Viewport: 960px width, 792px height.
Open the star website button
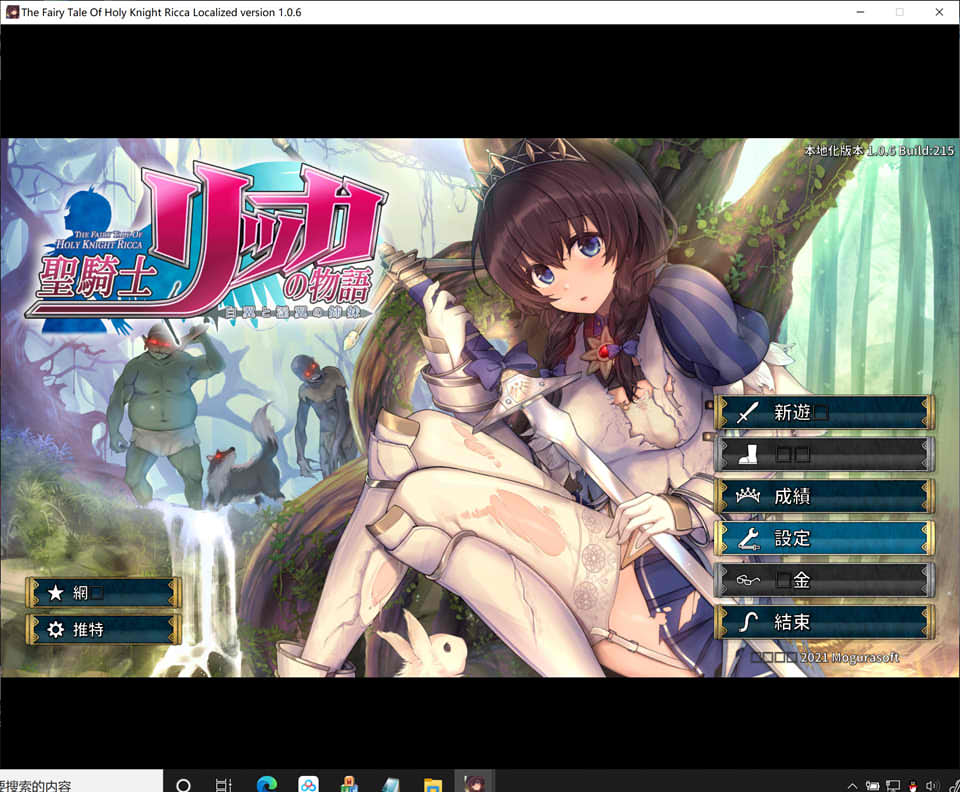click(x=103, y=592)
